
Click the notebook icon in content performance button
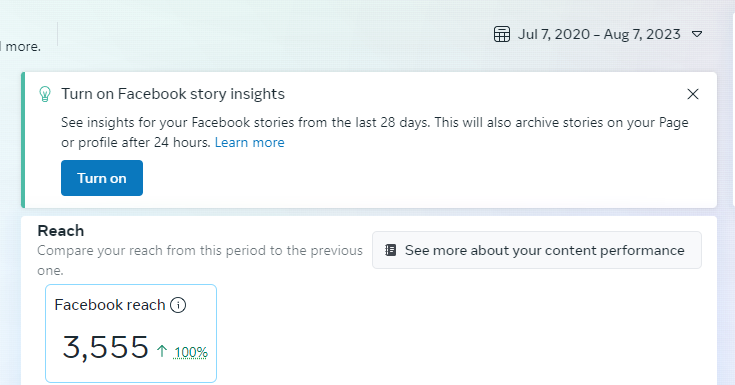390,250
